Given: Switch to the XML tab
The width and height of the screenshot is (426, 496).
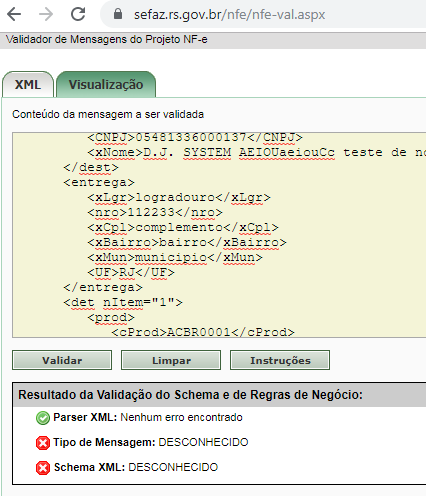Looking at the screenshot, I should [28, 84].
